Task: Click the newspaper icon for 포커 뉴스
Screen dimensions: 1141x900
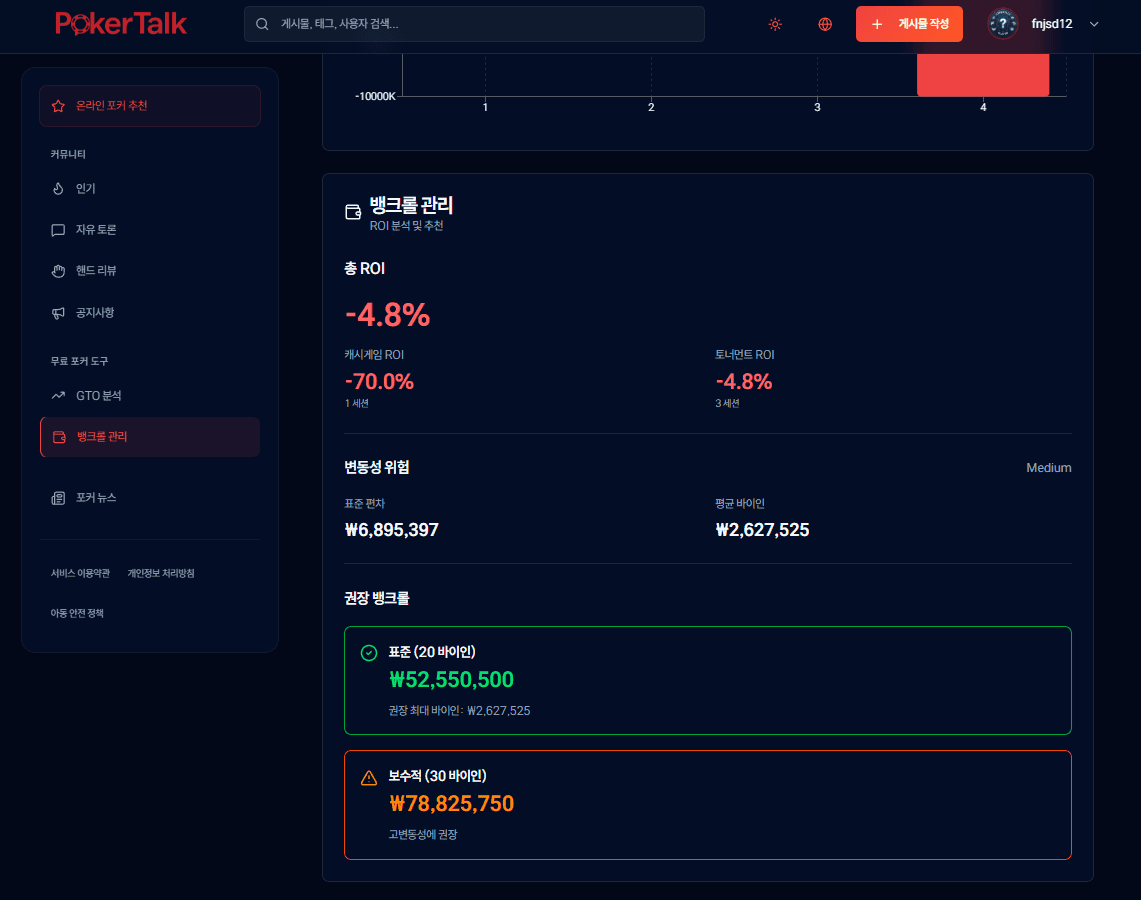Action: coord(58,498)
